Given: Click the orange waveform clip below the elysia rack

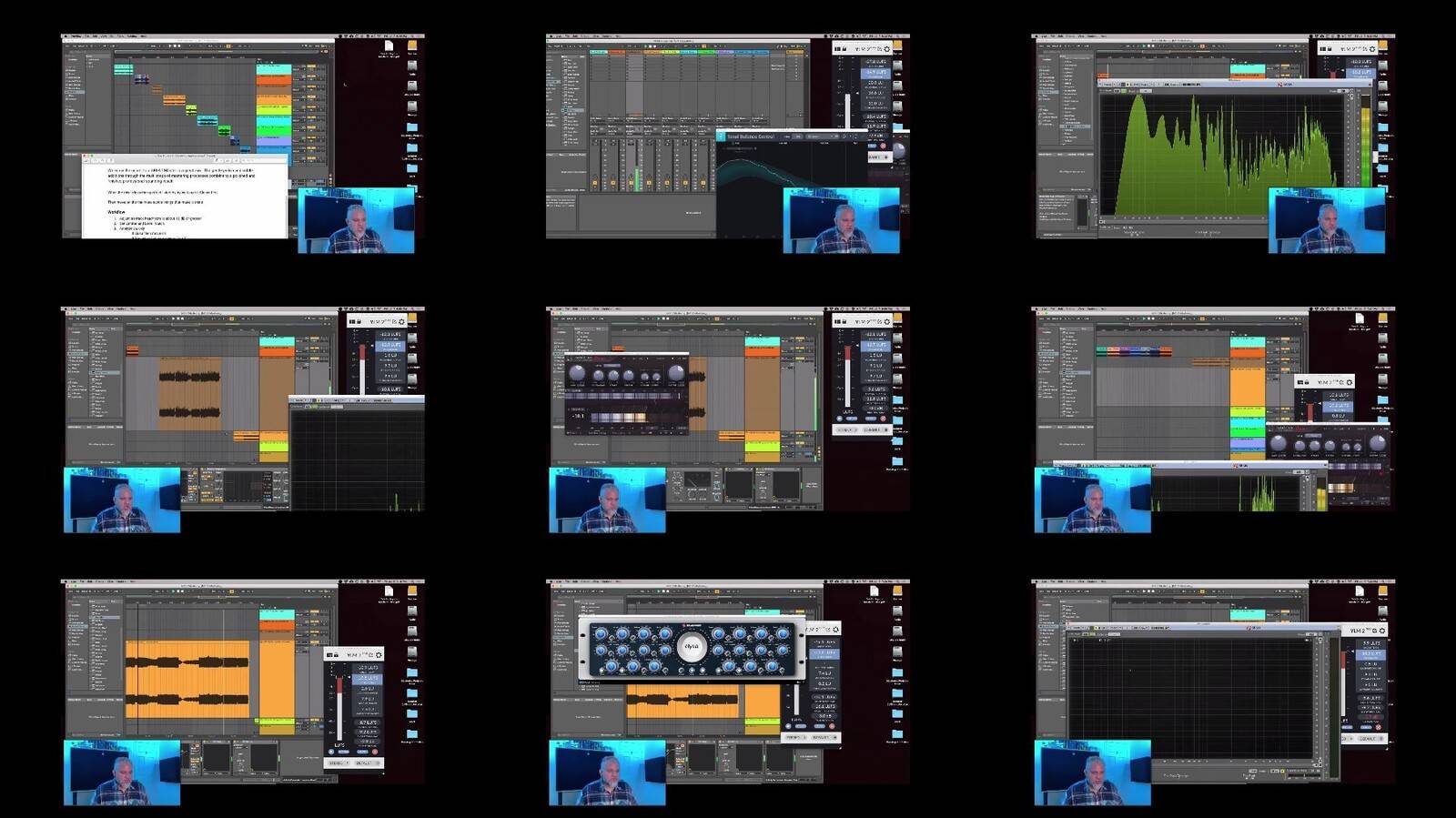Looking at the screenshot, I should pos(684,701).
